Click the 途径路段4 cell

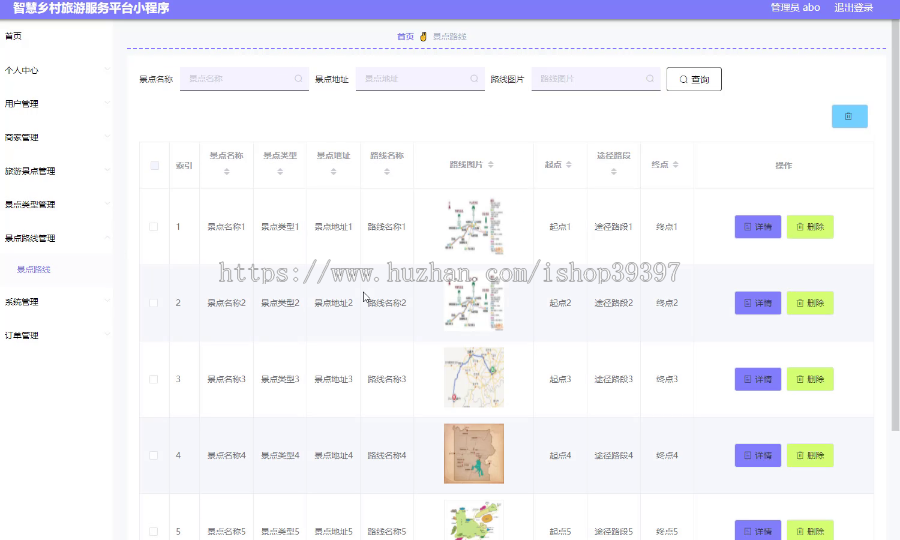point(614,456)
